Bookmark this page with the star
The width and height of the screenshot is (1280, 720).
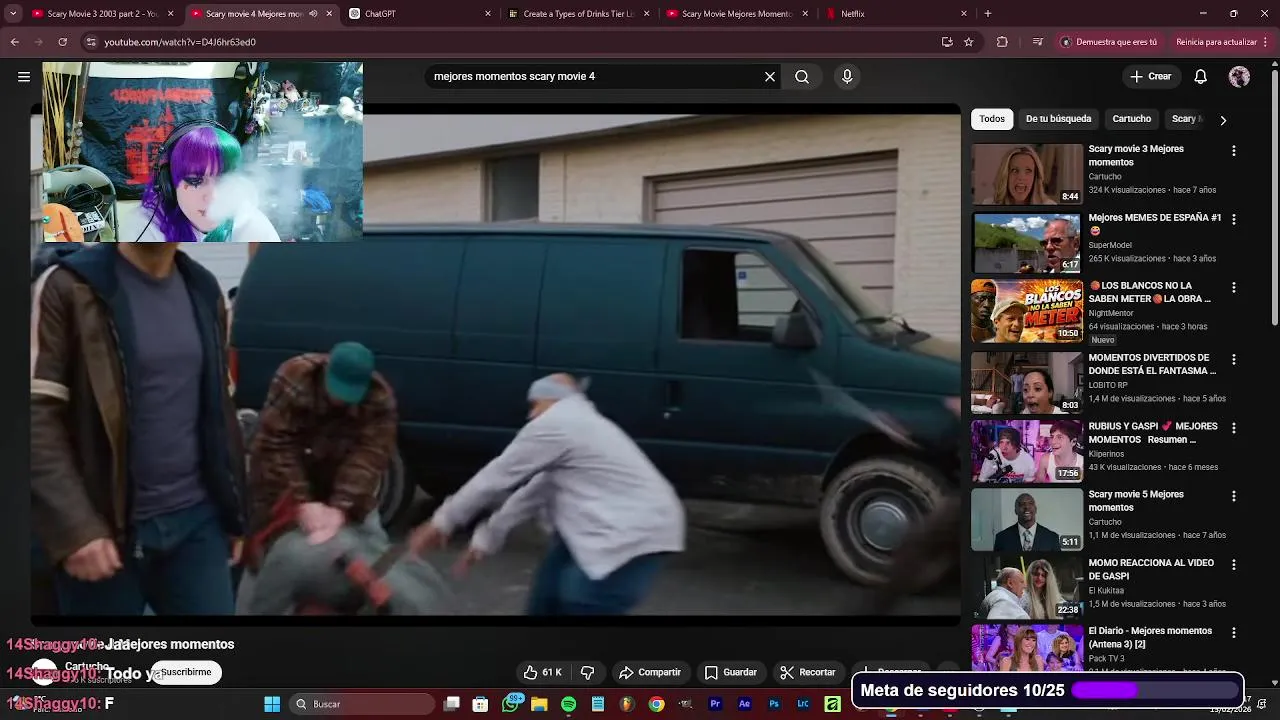[x=969, y=42]
